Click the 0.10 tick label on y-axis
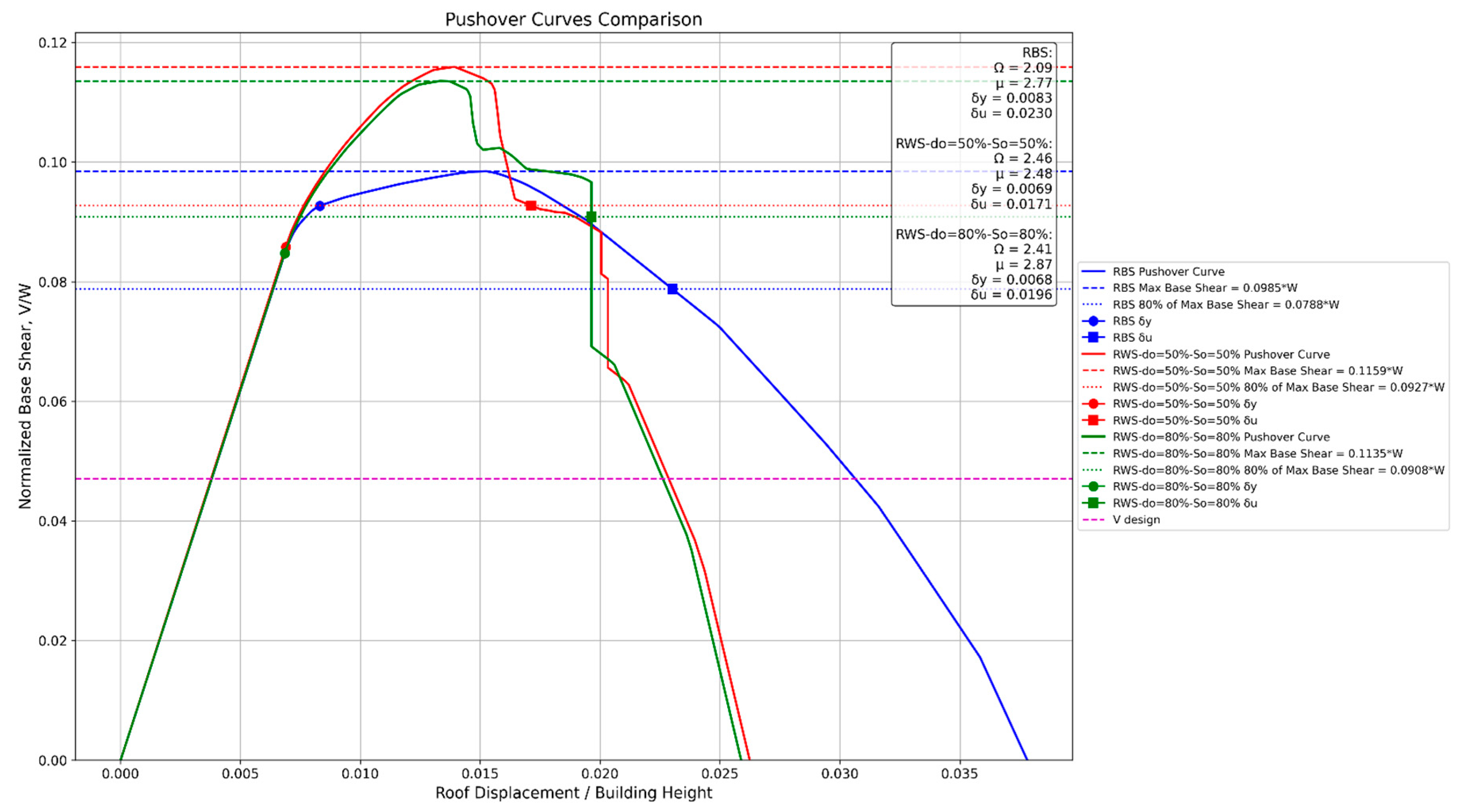The image size is (1460, 812). click(x=52, y=163)
